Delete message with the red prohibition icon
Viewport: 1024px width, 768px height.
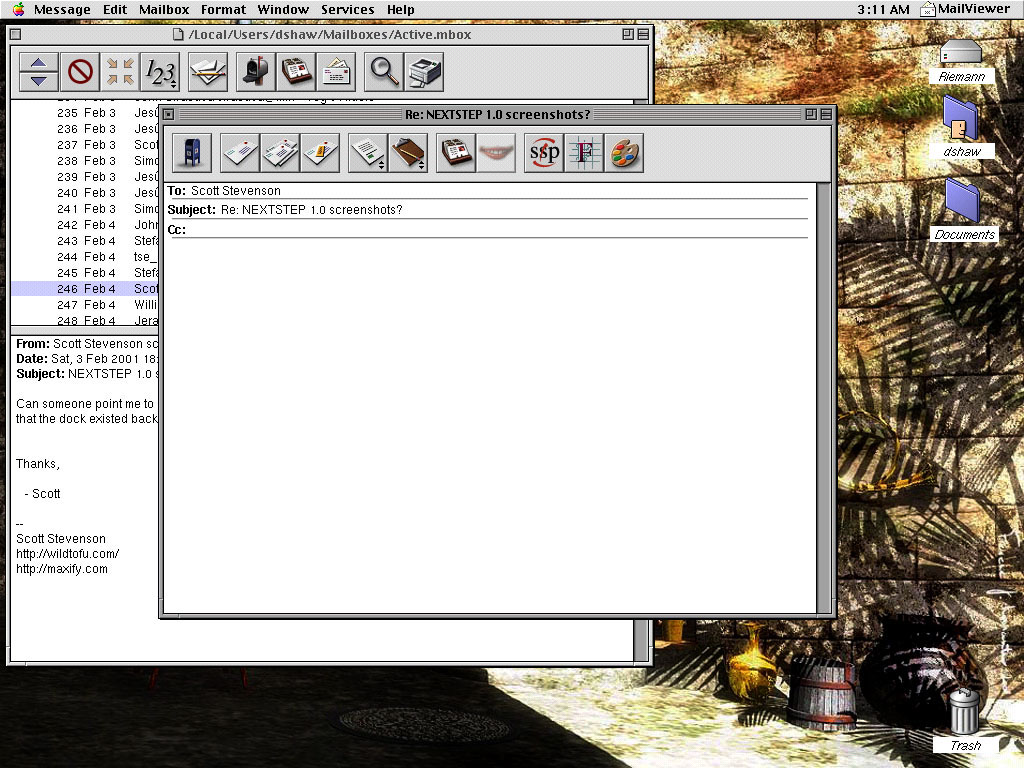pyautogui.click(x=80, y=72)
